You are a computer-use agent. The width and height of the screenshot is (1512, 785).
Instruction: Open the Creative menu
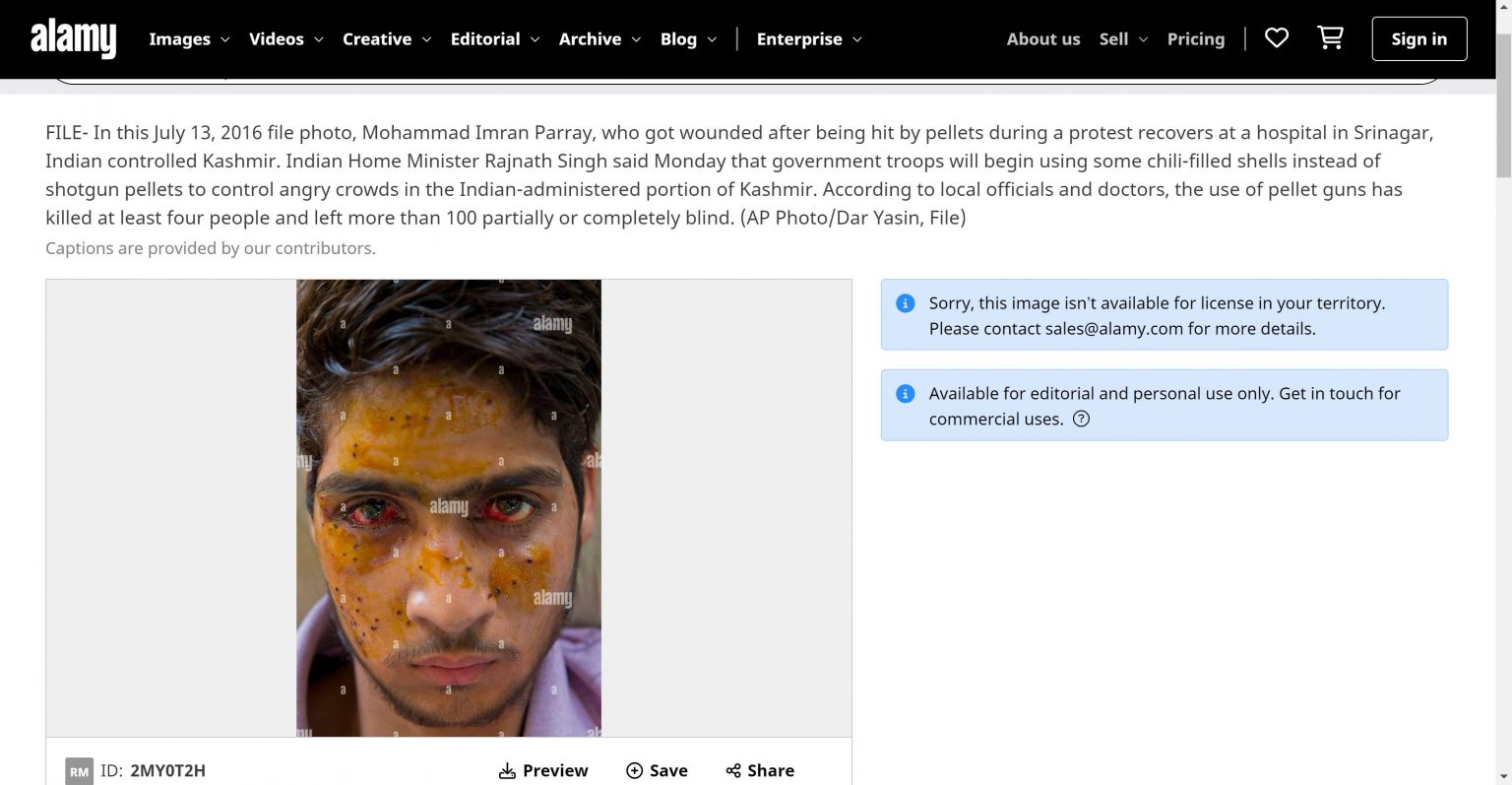(x=377, y=39)
